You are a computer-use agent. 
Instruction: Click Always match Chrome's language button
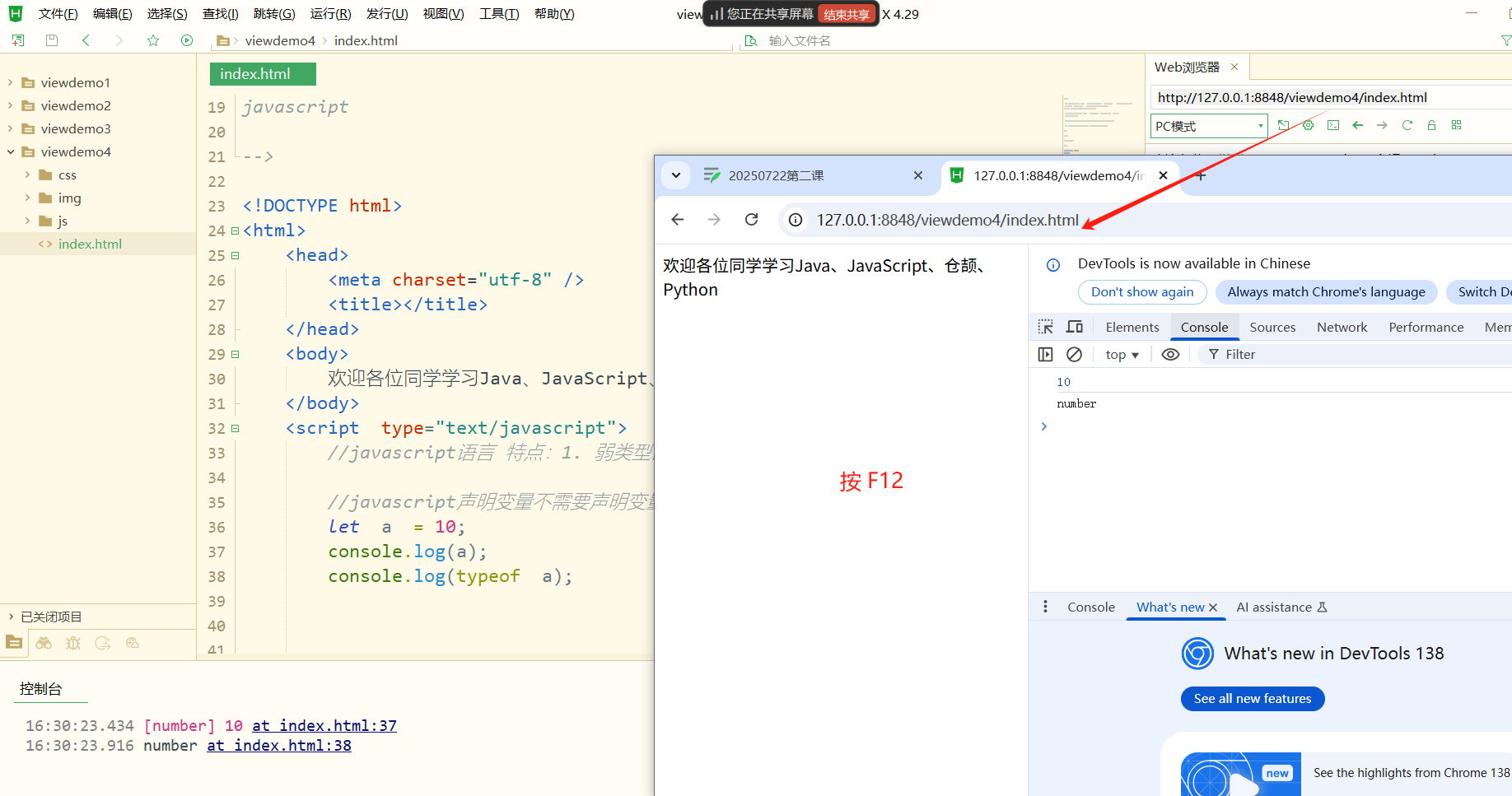point(1326,291)
